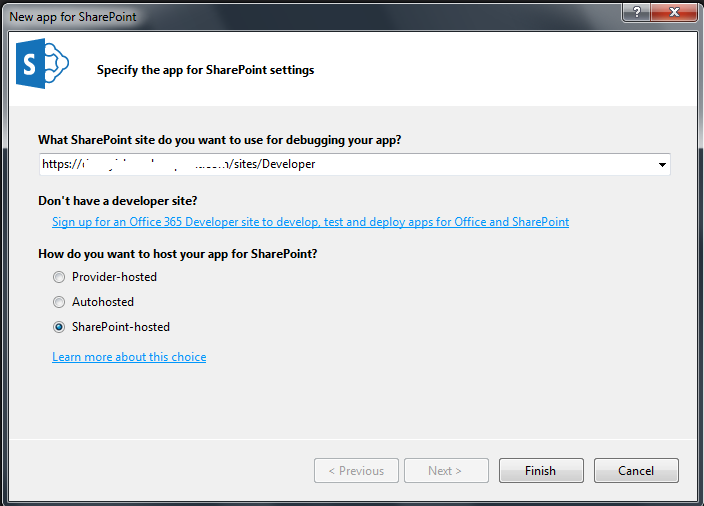Click the Provider-hosted option label text
Screen dimensions: 704x506
tap(114, 277)
